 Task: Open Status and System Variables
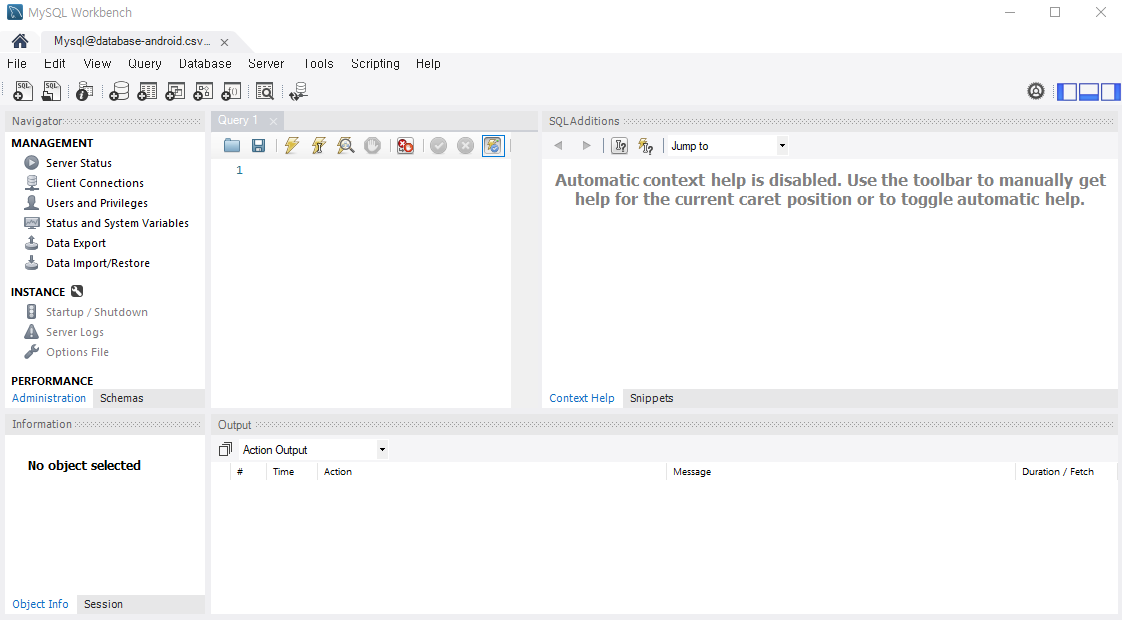point(117,223)
